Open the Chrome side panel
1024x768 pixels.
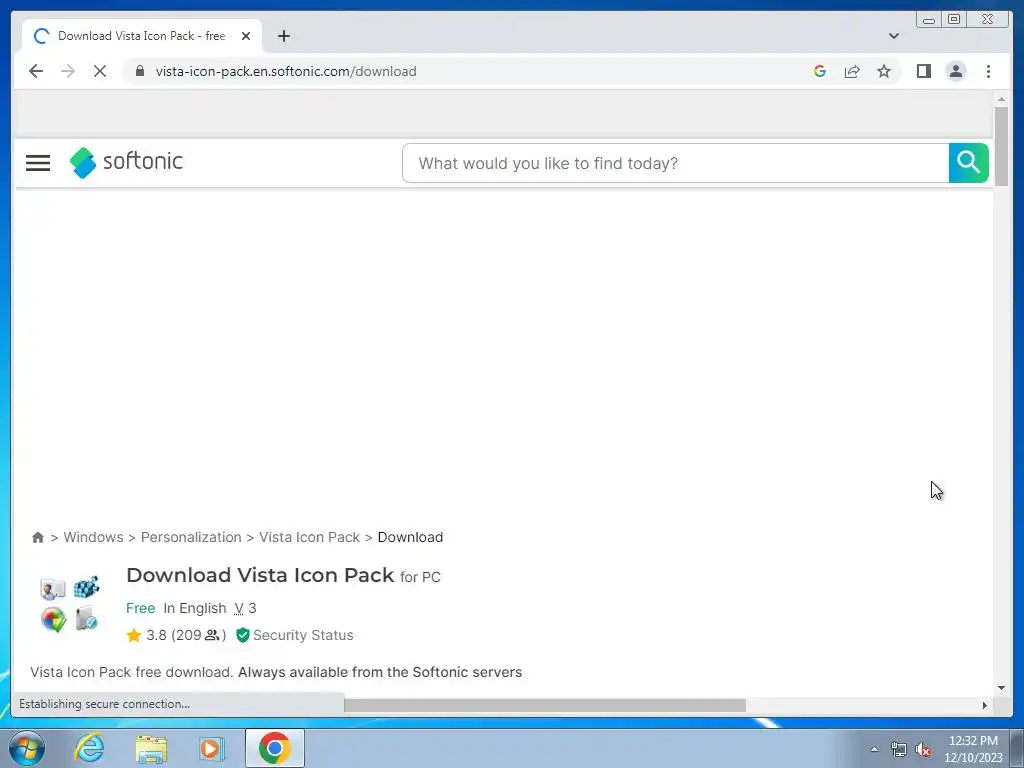tap(923, 71)
